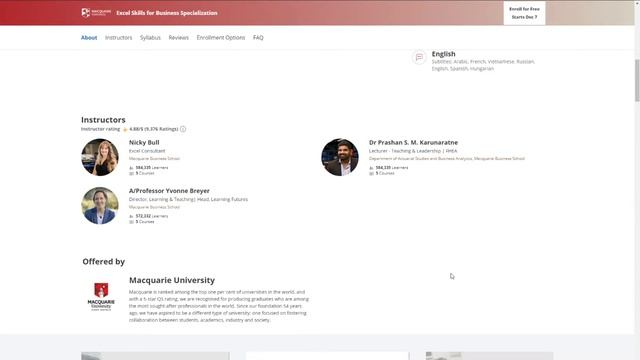This screenshot has height=360, width=640.
Task: Click Excel Skills for Business Specialization title
Action: (x=167, y=13)
